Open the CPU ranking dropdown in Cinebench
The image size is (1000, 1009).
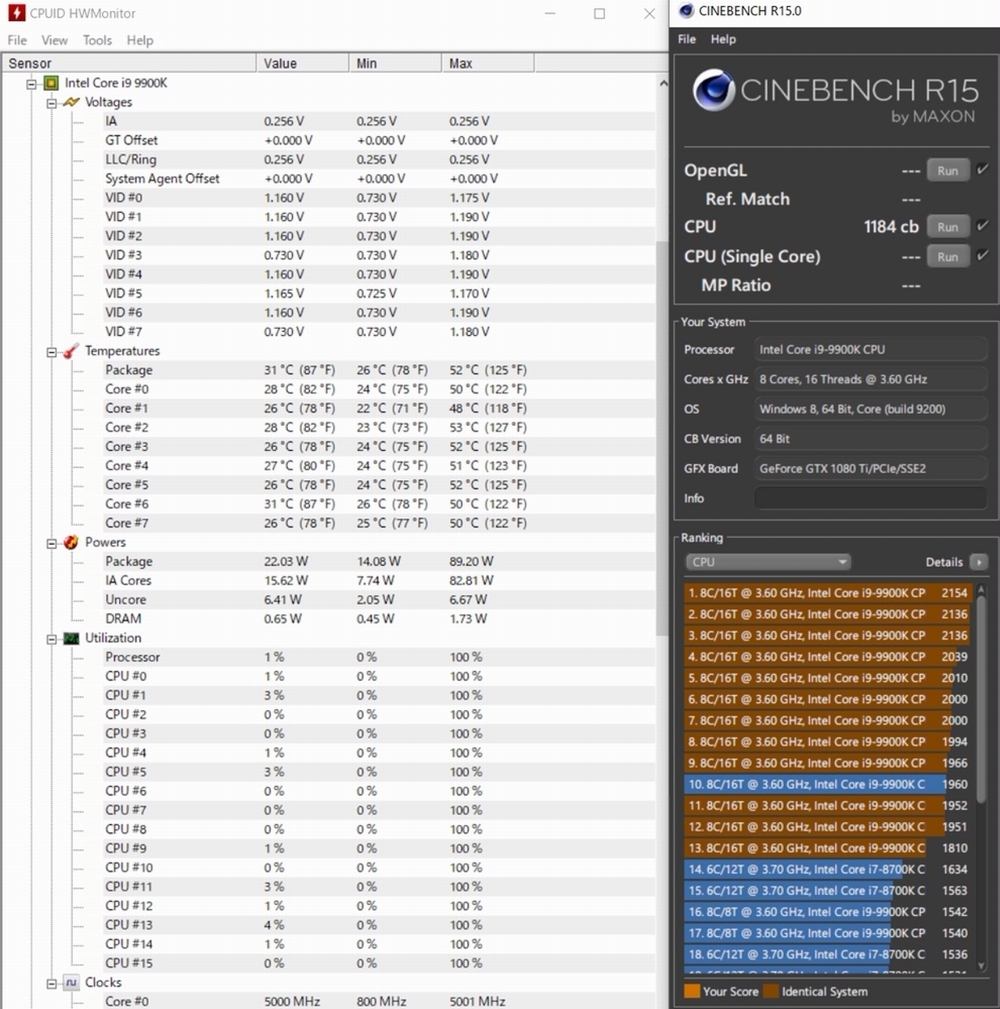click(x=768, y=562)
